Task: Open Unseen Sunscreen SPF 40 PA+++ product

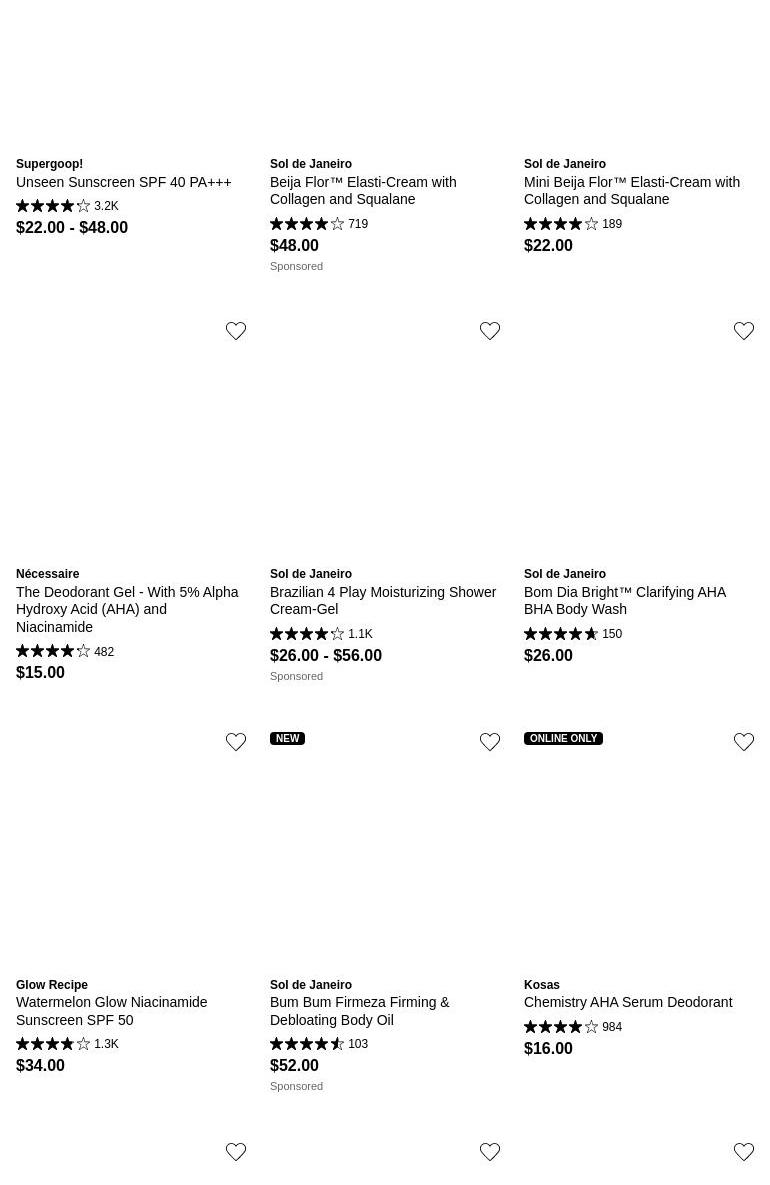Action: coord(124,182)
